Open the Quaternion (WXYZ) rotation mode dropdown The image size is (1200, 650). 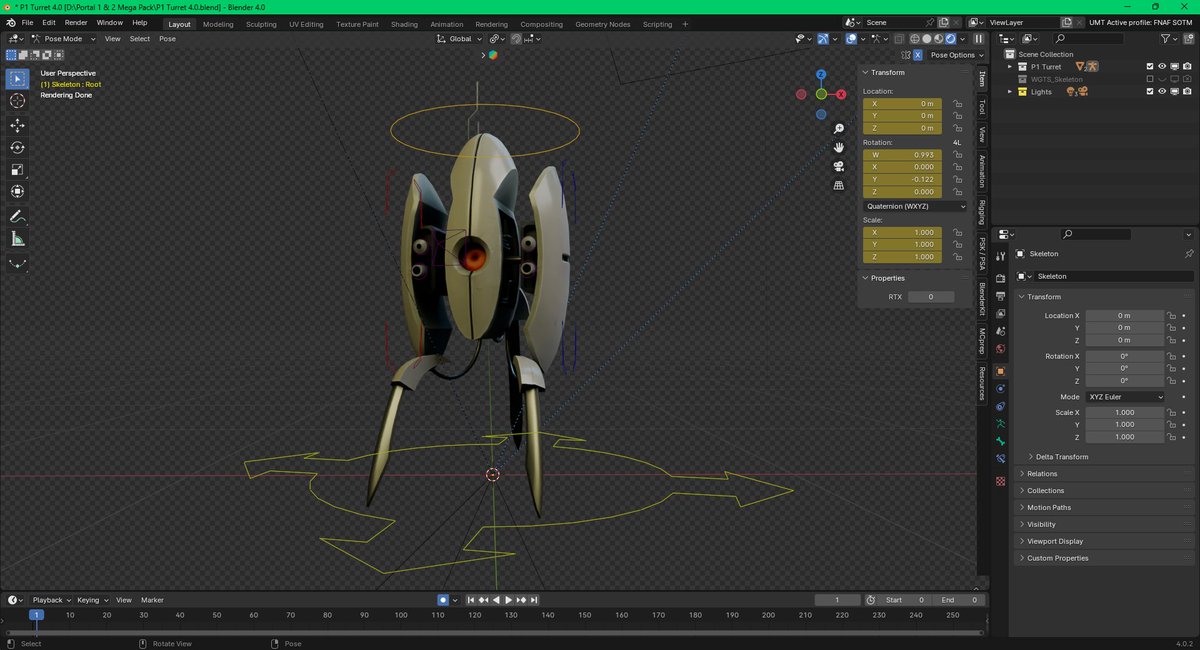(x=915, y=206)
